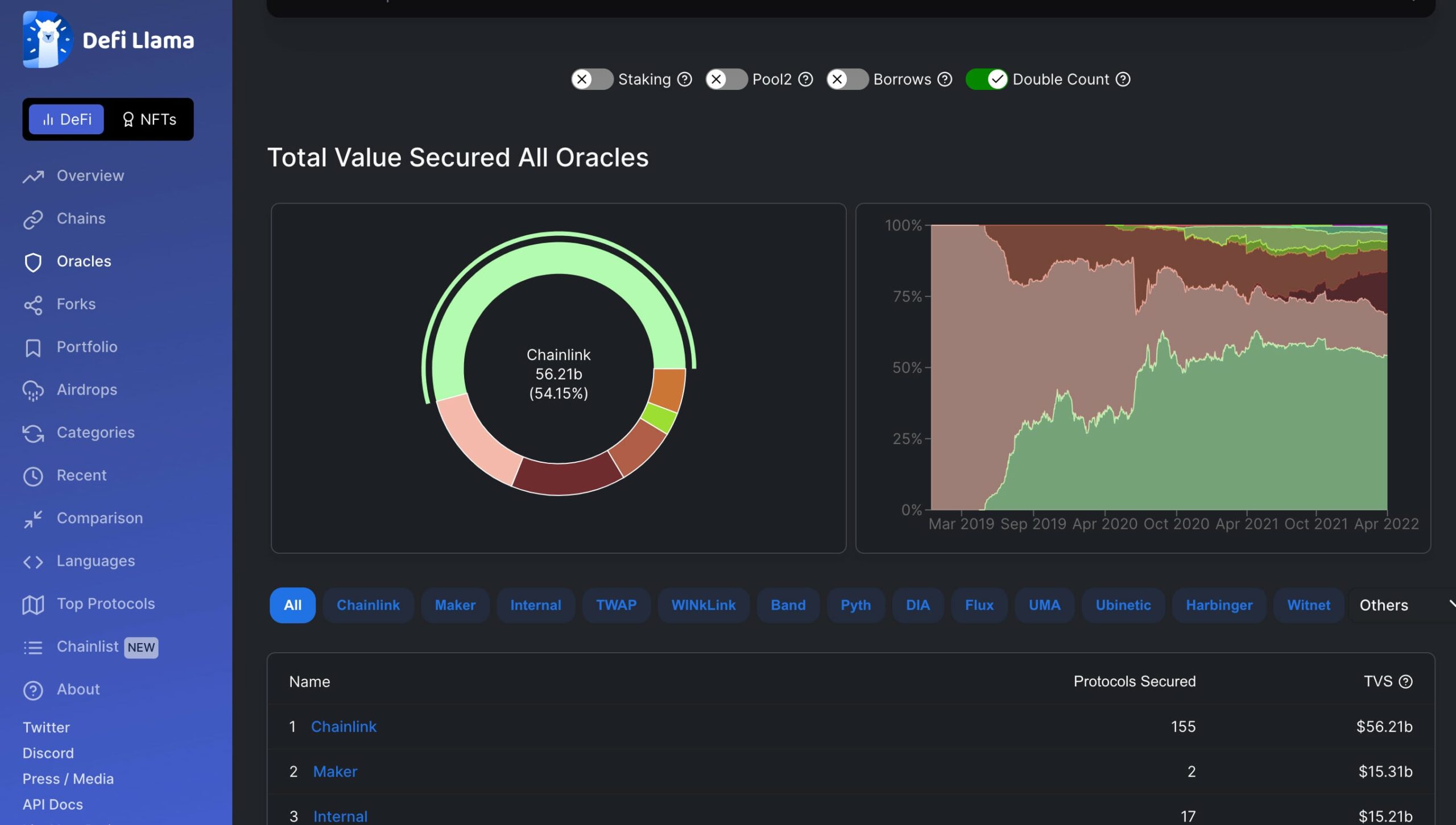This screenshot has width=1456, height=825.
Task: Switch to the DeFi mode
Action: pyautogui.click(x=67, y=119)
